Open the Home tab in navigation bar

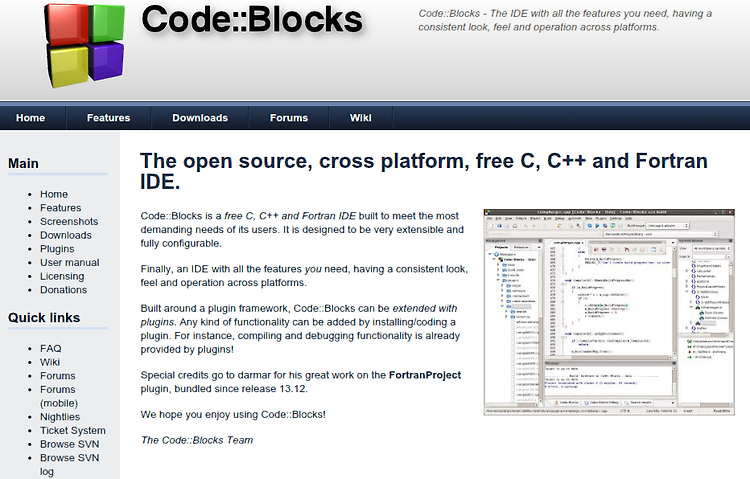(30, 118)
